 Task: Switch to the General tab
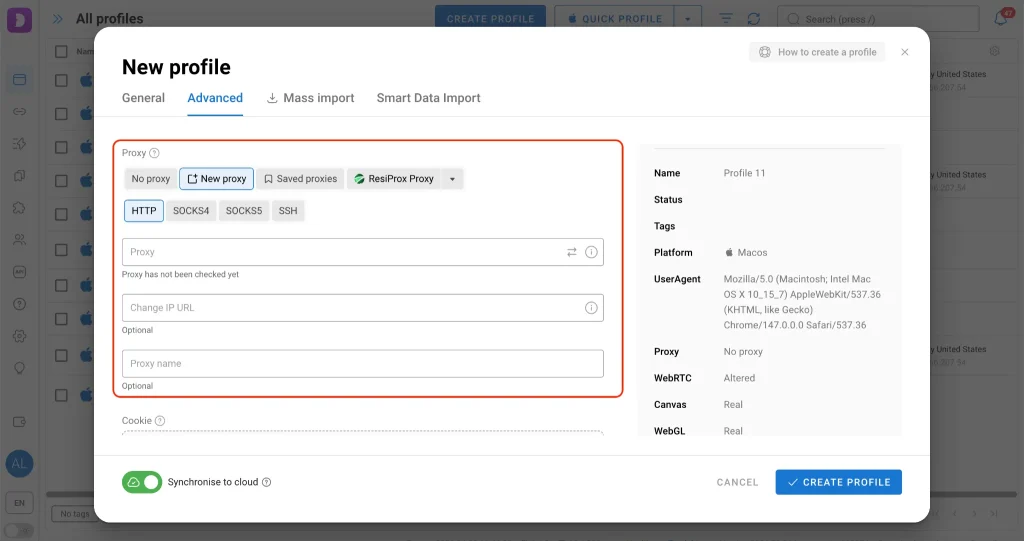[143, 98]
